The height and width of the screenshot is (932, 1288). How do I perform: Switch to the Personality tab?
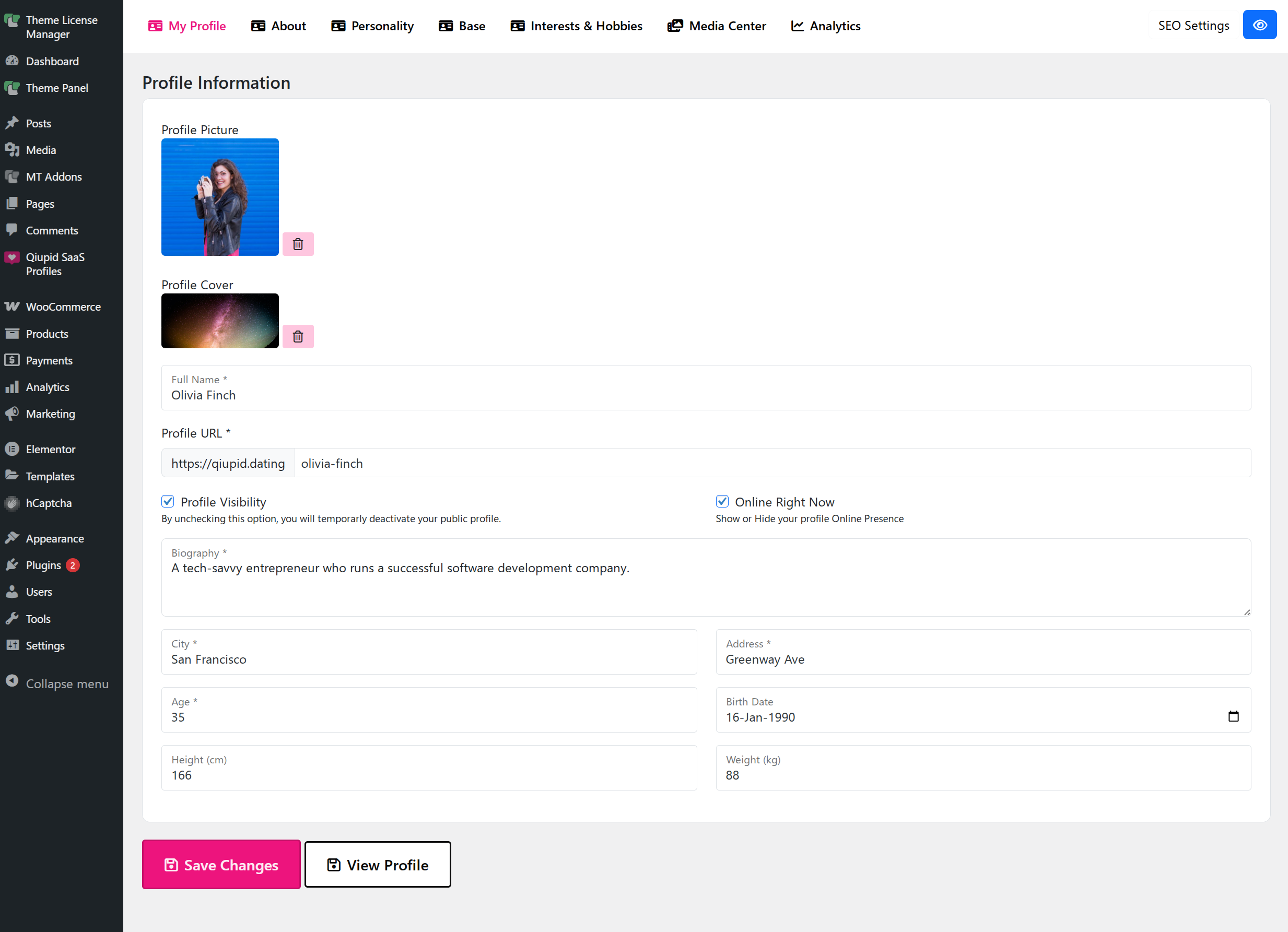click(x=372, y=26)
